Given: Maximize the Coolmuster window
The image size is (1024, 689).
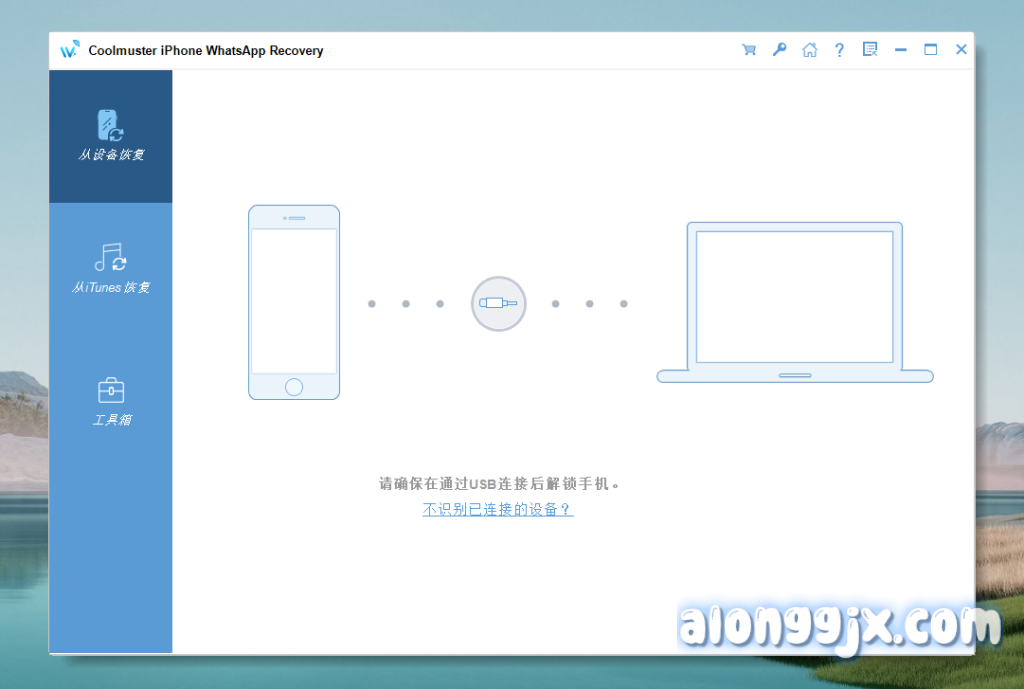Looking at the screenshot, I should (x=930, y=50).
